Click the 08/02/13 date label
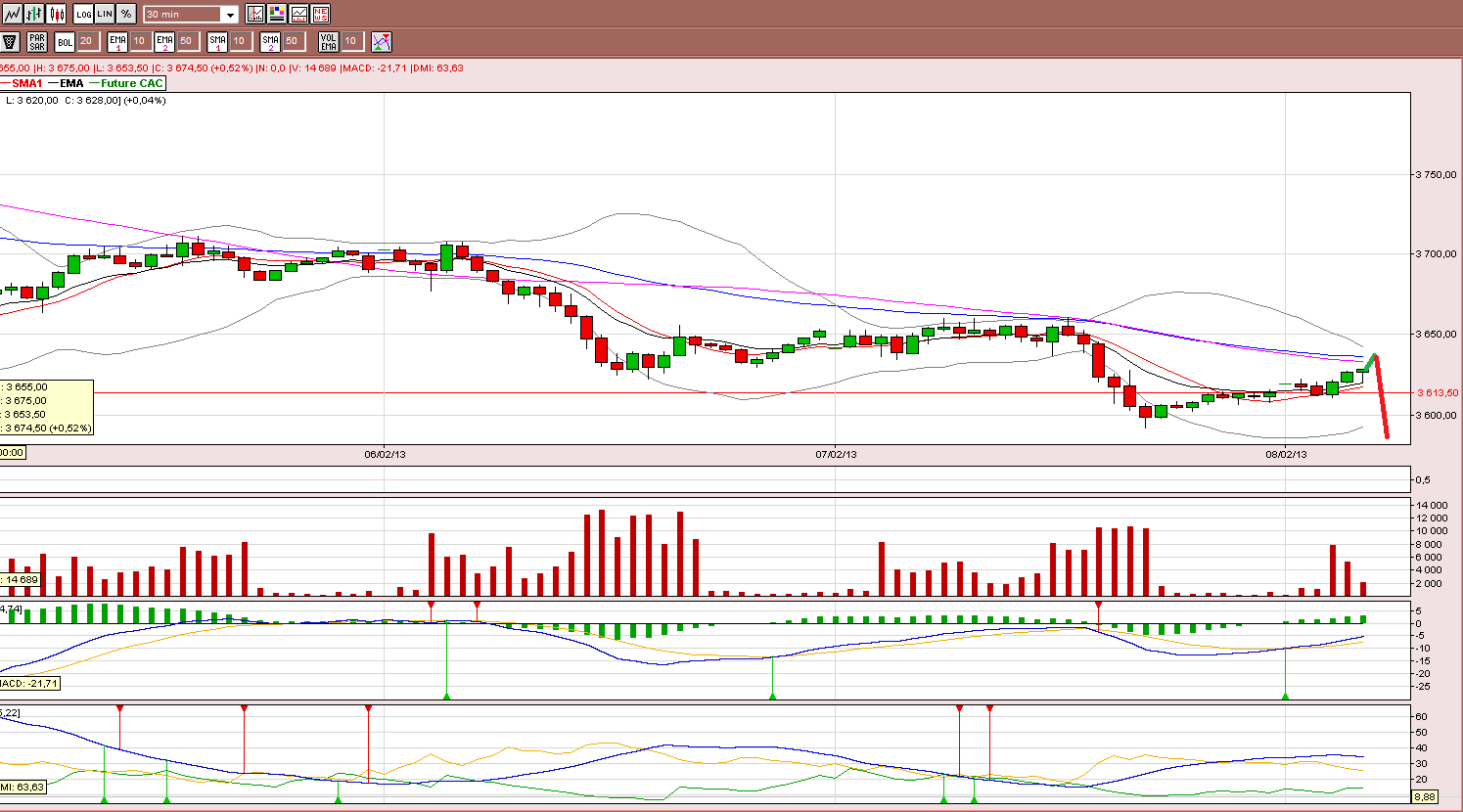Screen dimensions: 1463x812 pos(1286,454)
